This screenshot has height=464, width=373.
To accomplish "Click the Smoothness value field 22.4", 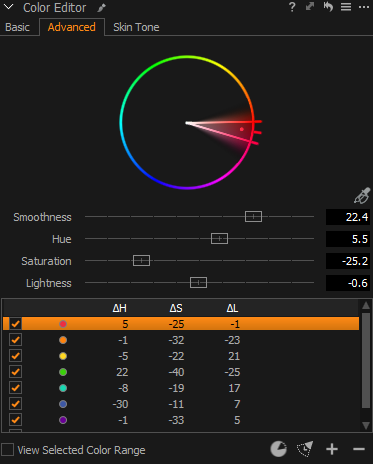I will (348, 217).
